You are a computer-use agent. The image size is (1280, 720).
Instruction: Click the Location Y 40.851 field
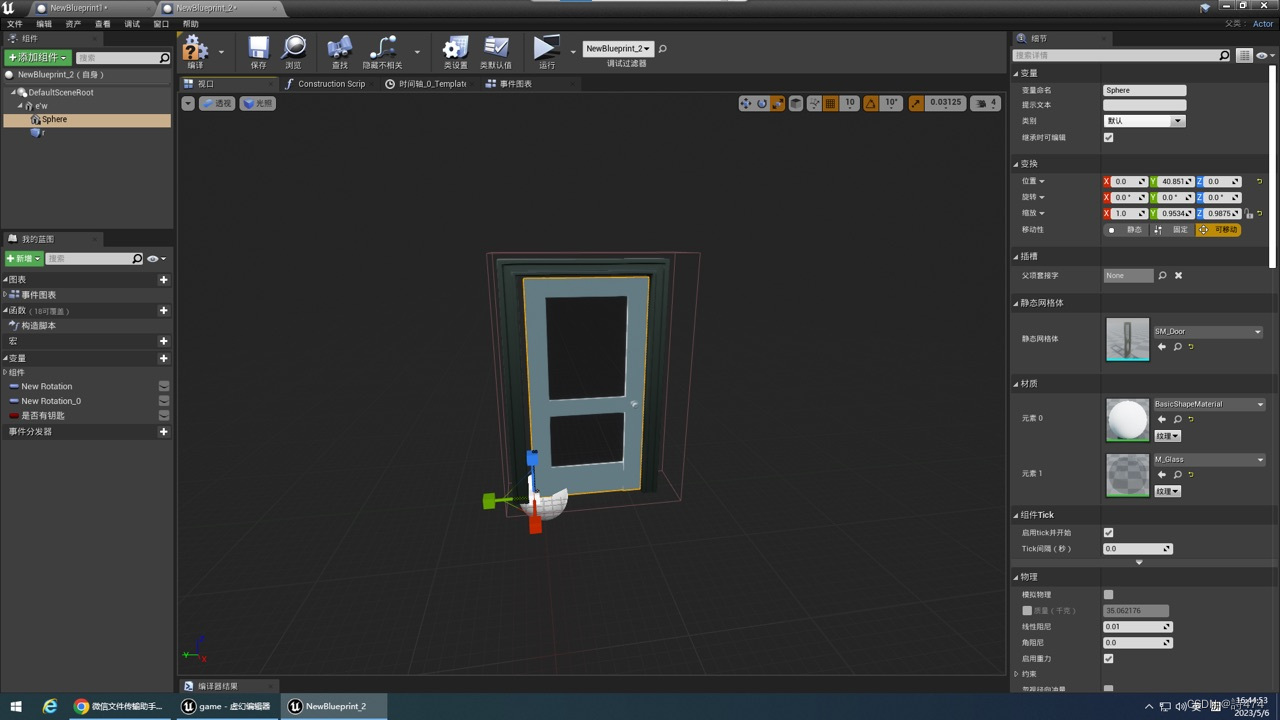pyautogui.click(x=1173, y=182)
